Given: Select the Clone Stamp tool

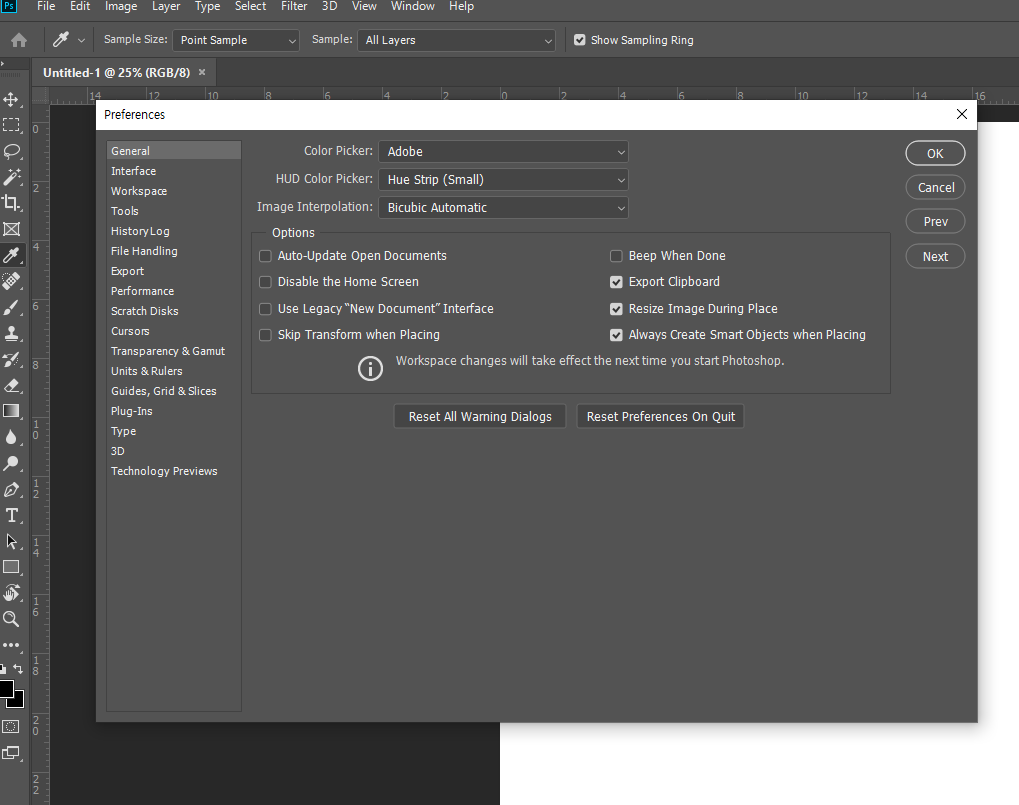Looking at the screenshot, I should point(13,333).
